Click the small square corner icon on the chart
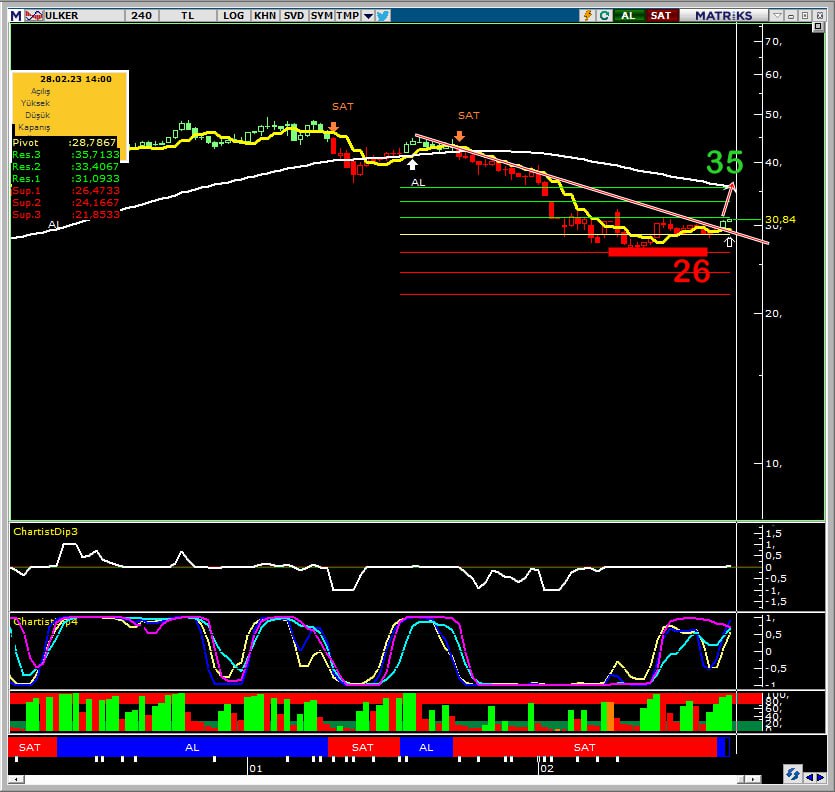Viewport: 835px width, 792px height. pos(818,27)
